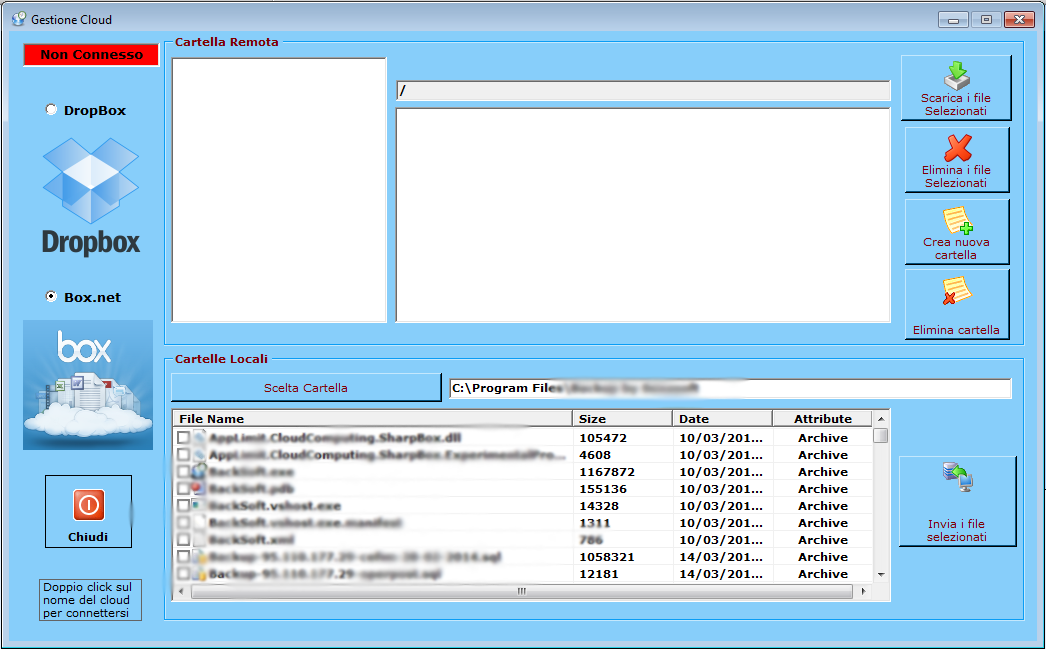Sort by the Size column header
Screen dimensions: 1046x649
[x=622, y=419]
